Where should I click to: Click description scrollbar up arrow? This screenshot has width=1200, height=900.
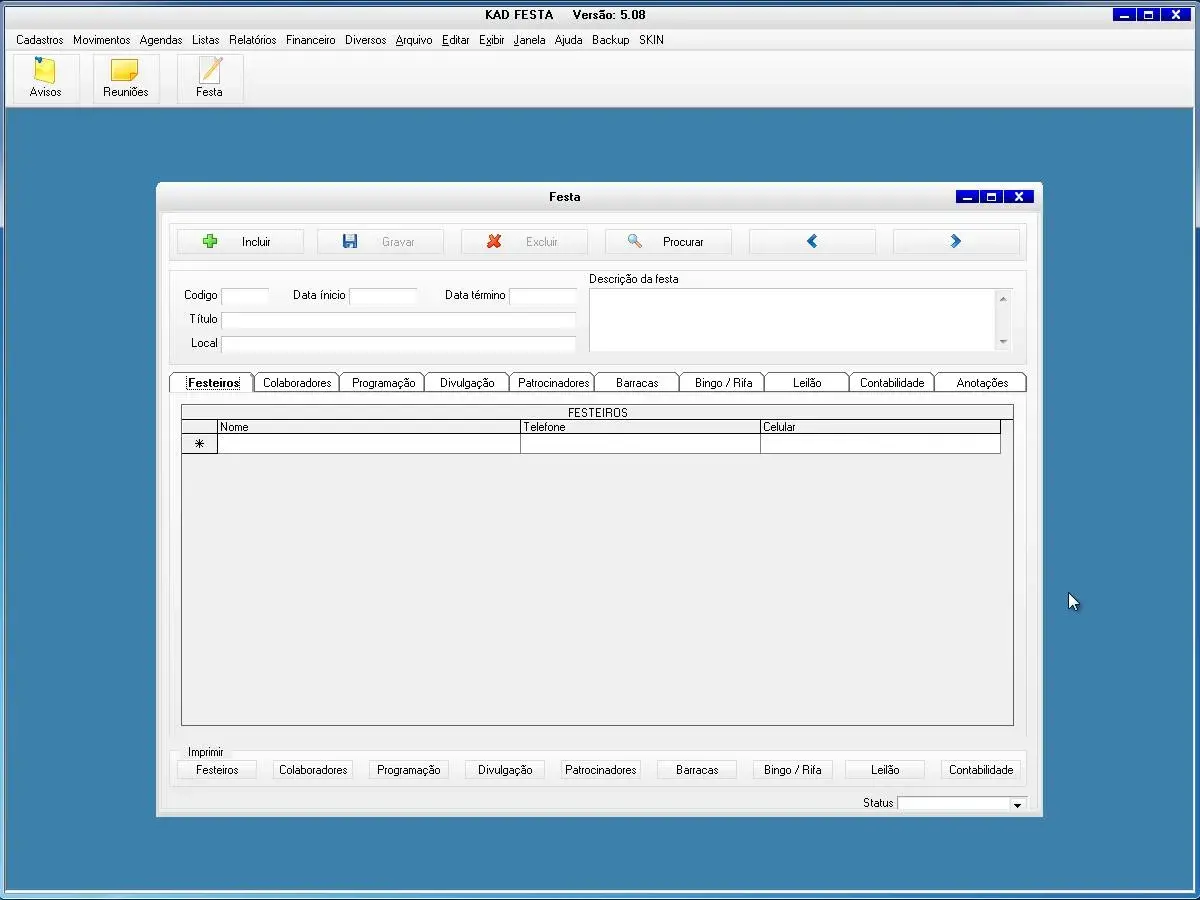(x=1004, y=298)
